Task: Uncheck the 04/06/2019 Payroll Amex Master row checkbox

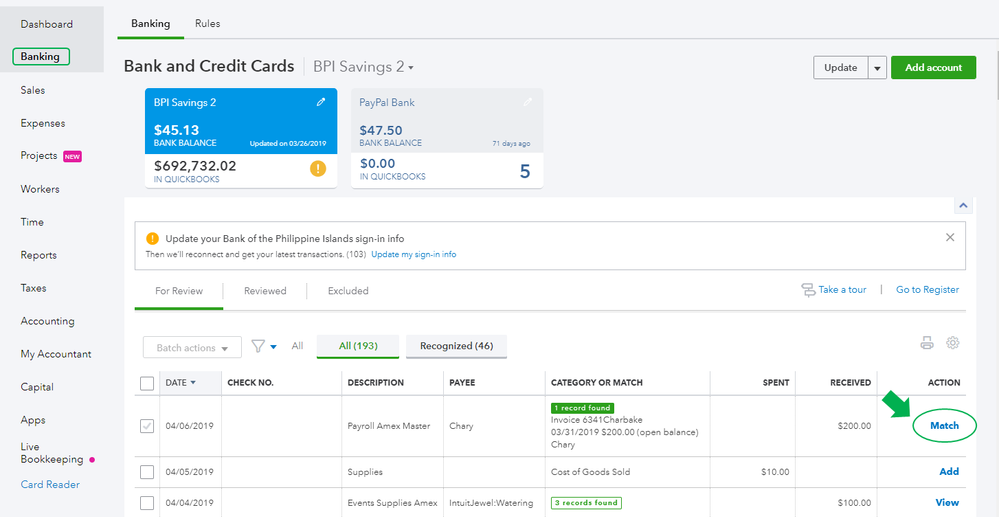Action: point(147,426)
